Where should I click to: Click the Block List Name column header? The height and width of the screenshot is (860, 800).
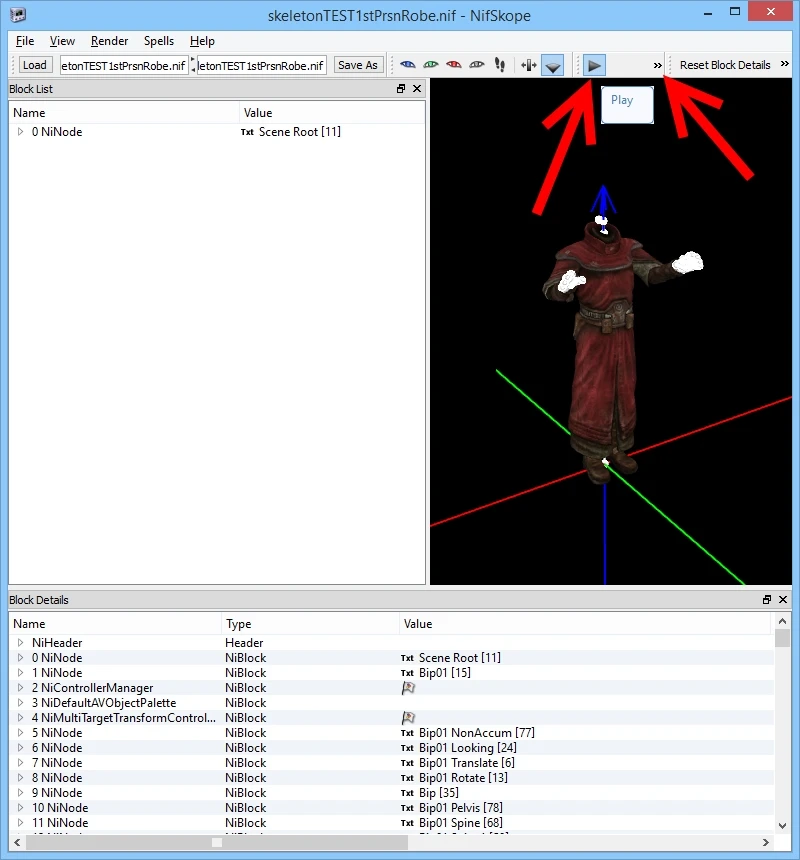tap(124, 112)
